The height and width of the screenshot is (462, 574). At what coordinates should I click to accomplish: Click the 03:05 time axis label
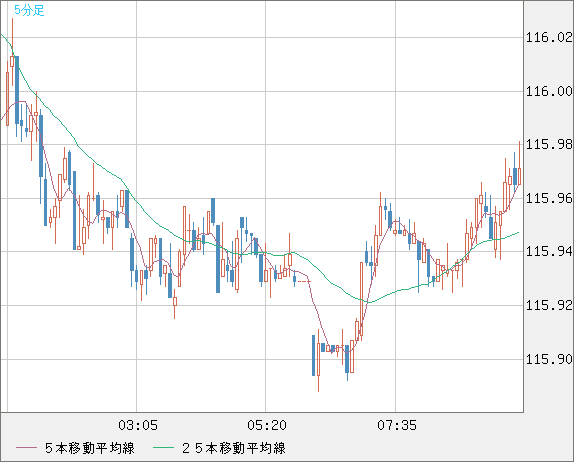coord(138,425)
